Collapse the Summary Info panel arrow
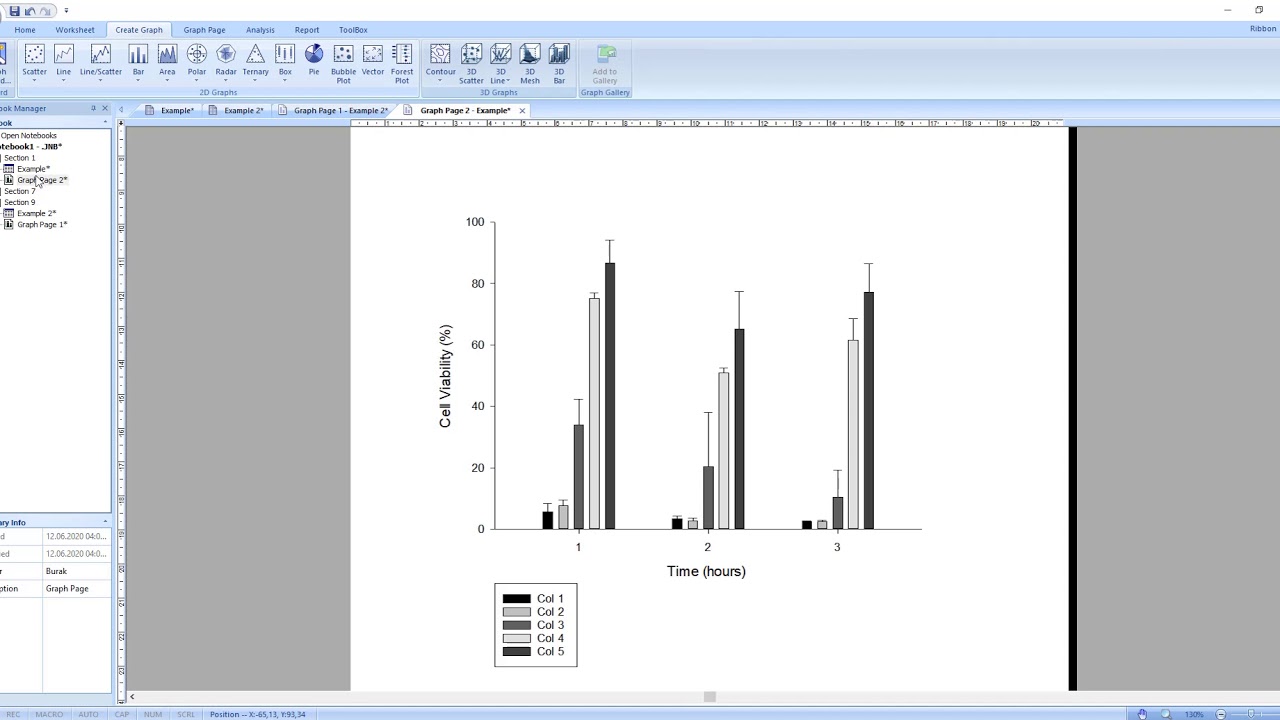The width and height of the screenshot is (1280, 720). point(105,522)
